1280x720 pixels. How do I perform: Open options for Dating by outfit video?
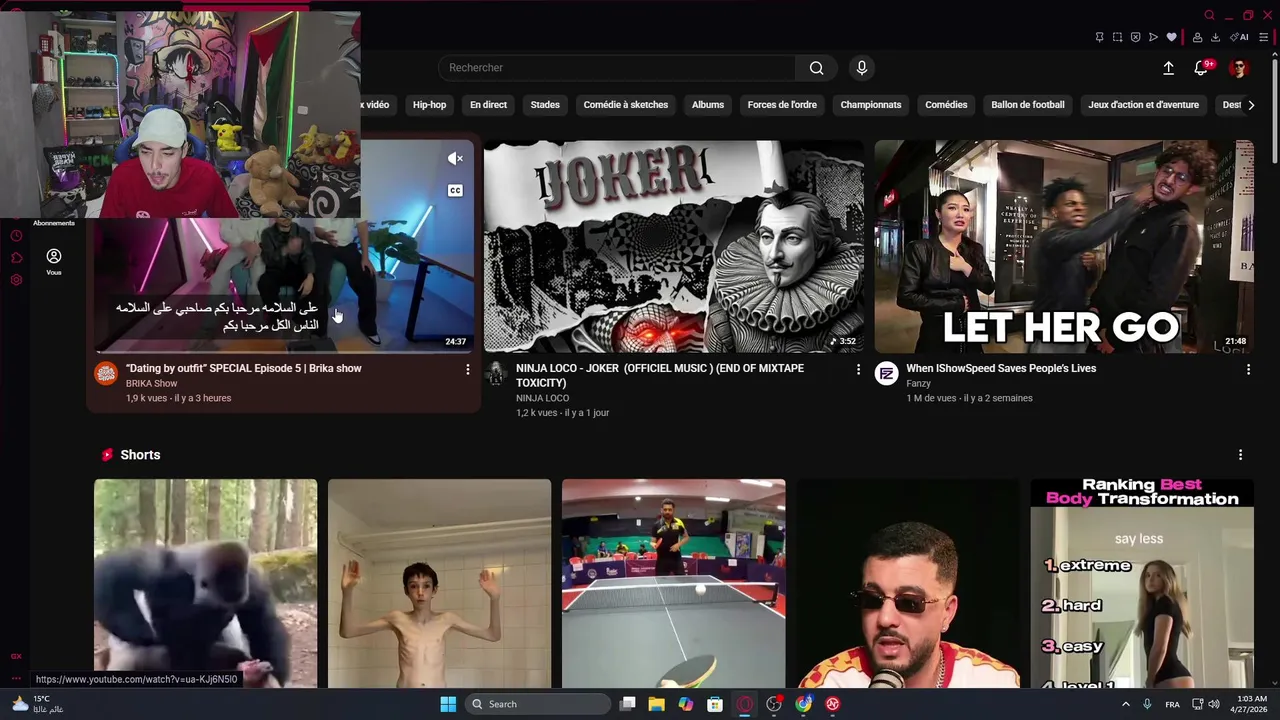tap(467, 370)
